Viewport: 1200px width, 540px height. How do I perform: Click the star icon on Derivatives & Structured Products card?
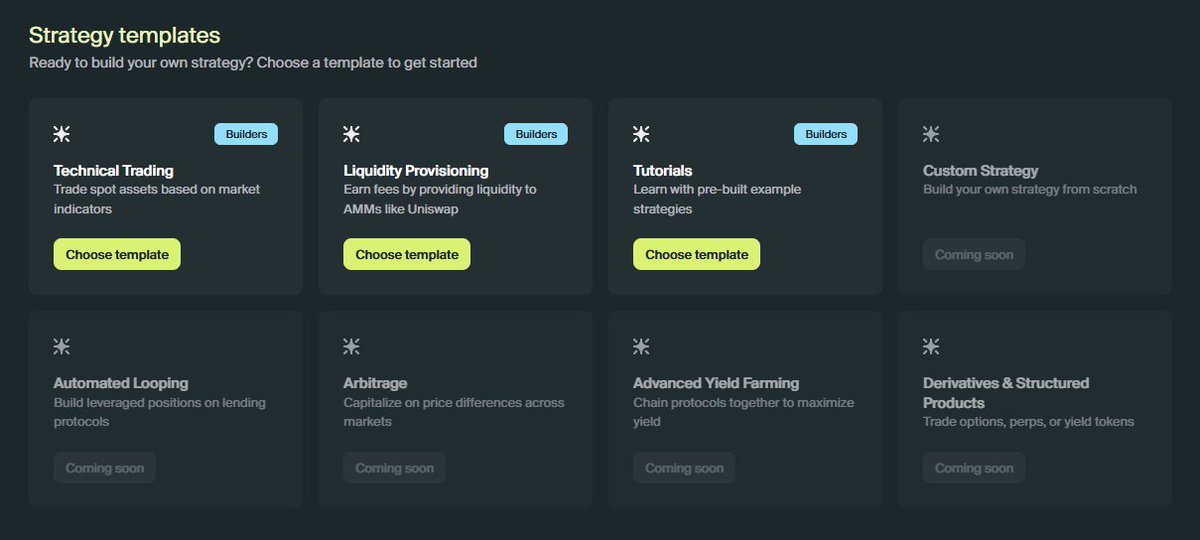pos(931,346)
